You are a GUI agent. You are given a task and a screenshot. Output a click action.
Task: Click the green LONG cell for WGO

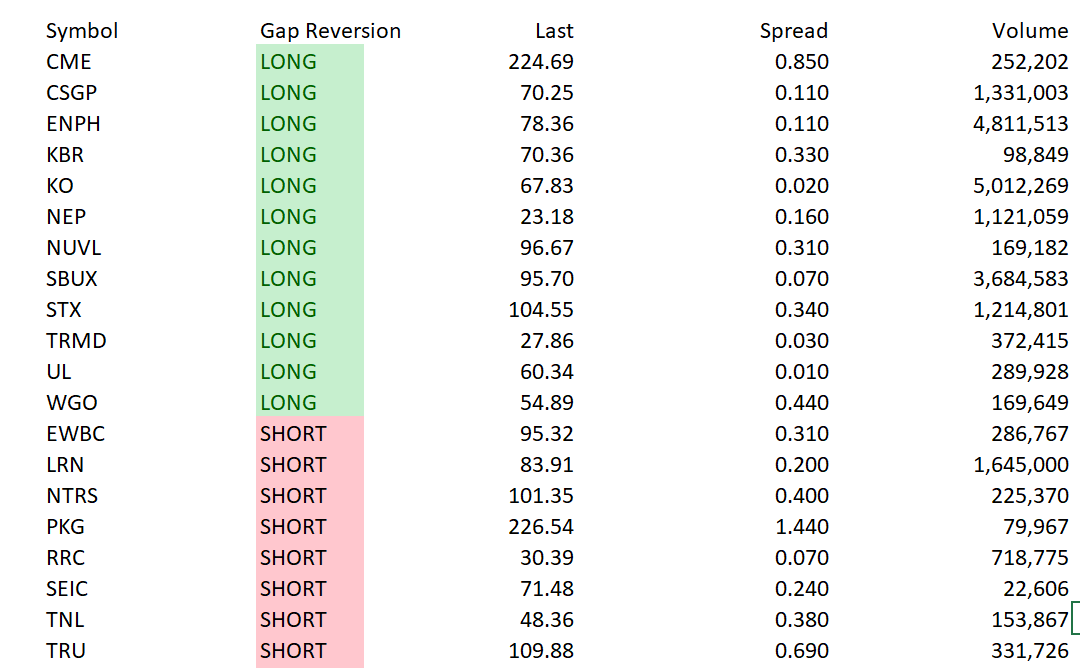pyautogui.click(x=310, y=403)
